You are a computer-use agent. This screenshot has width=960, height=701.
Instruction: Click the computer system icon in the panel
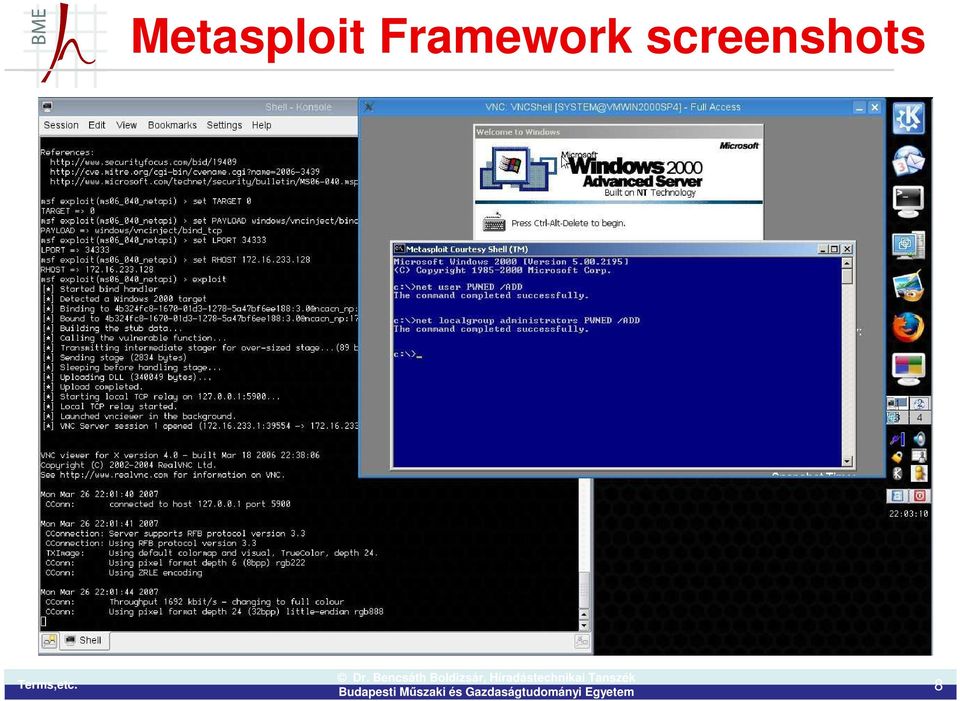click(x=909, y=245)
